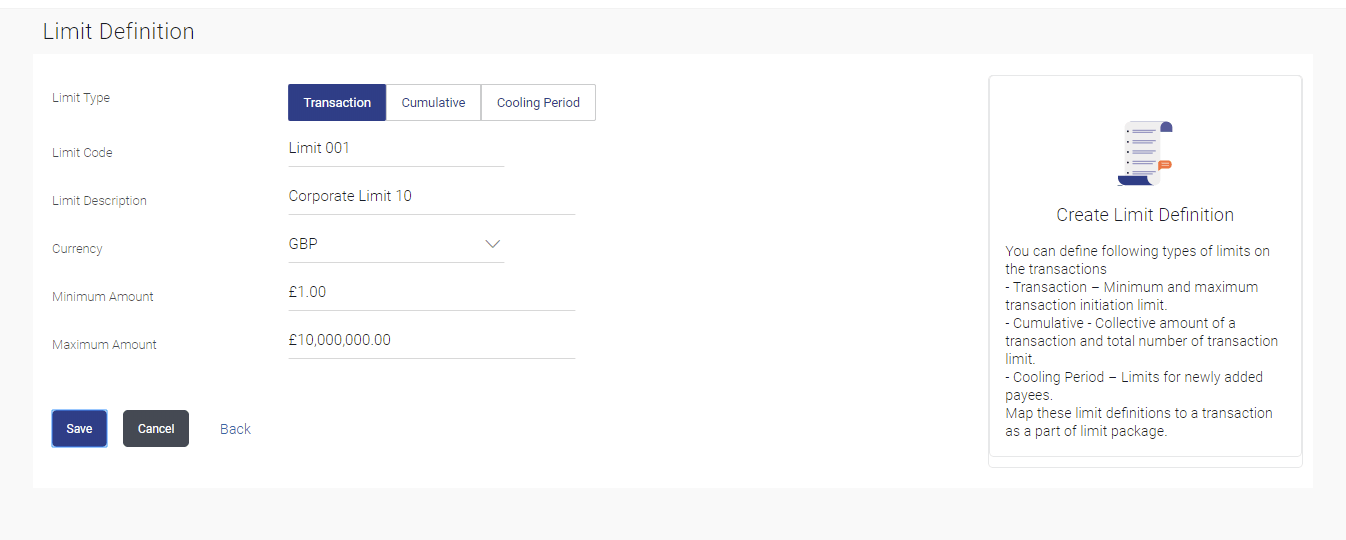Image resolution: width=1346 pixels, height=540 pixels.
Task: Edit the Limit Code field
Action: click(396, 148)
